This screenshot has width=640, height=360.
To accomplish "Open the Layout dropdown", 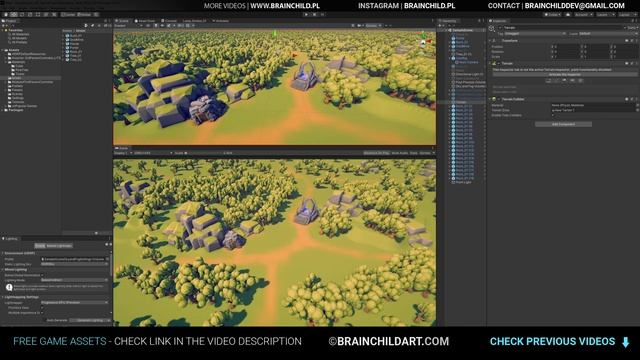I will click(628, 15).
